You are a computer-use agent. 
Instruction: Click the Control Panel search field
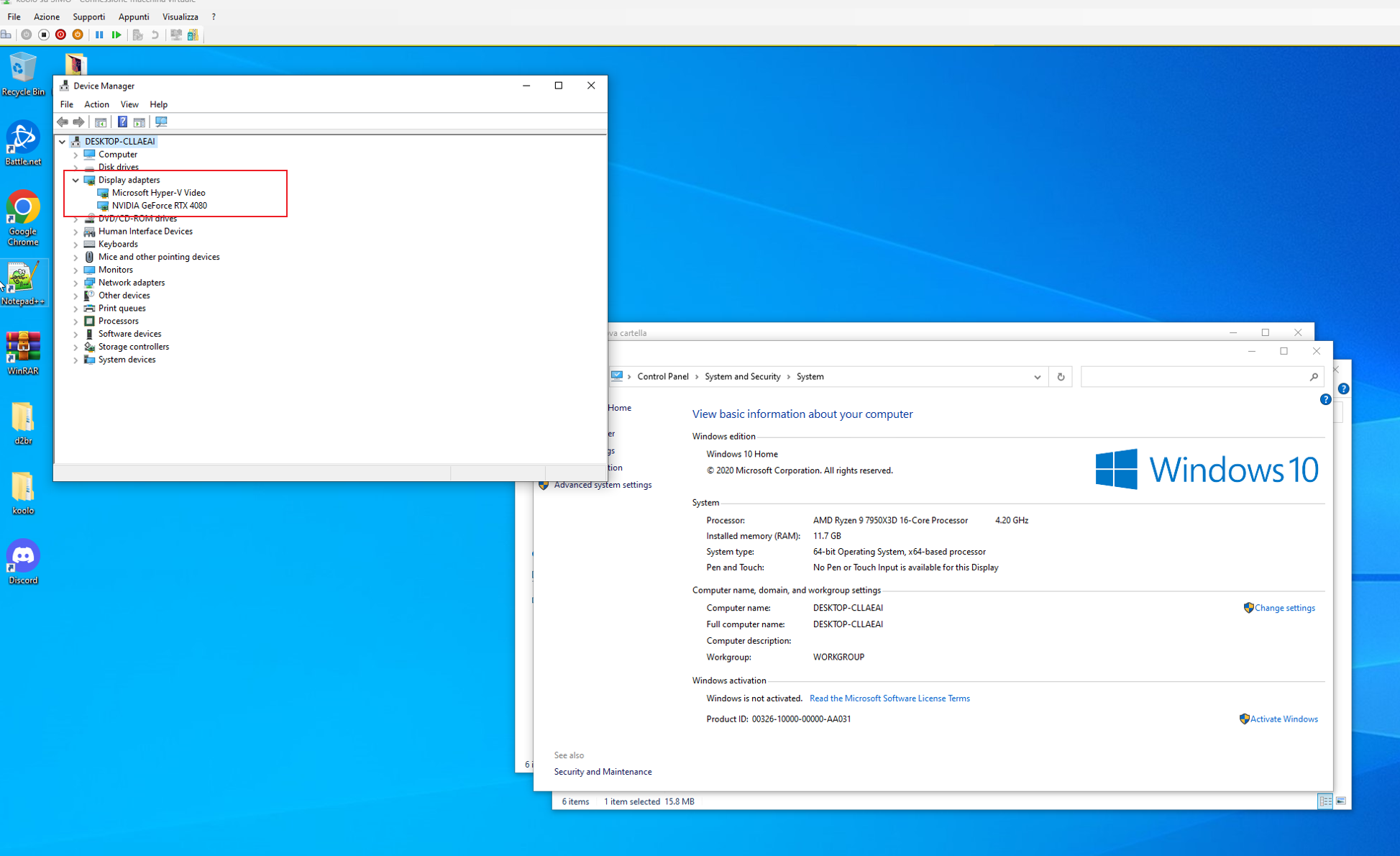[x=1194, y=377]
